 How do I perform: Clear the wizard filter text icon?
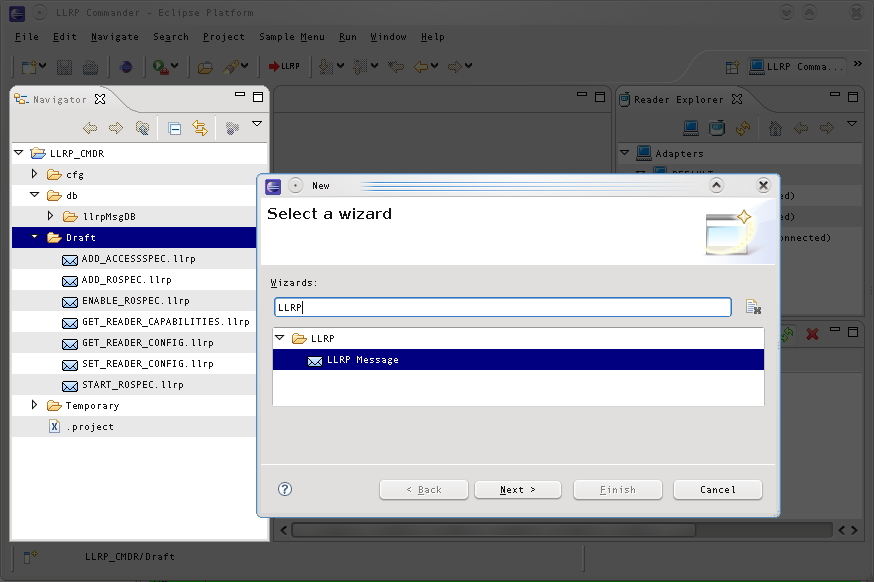click(x=753, y=307)
